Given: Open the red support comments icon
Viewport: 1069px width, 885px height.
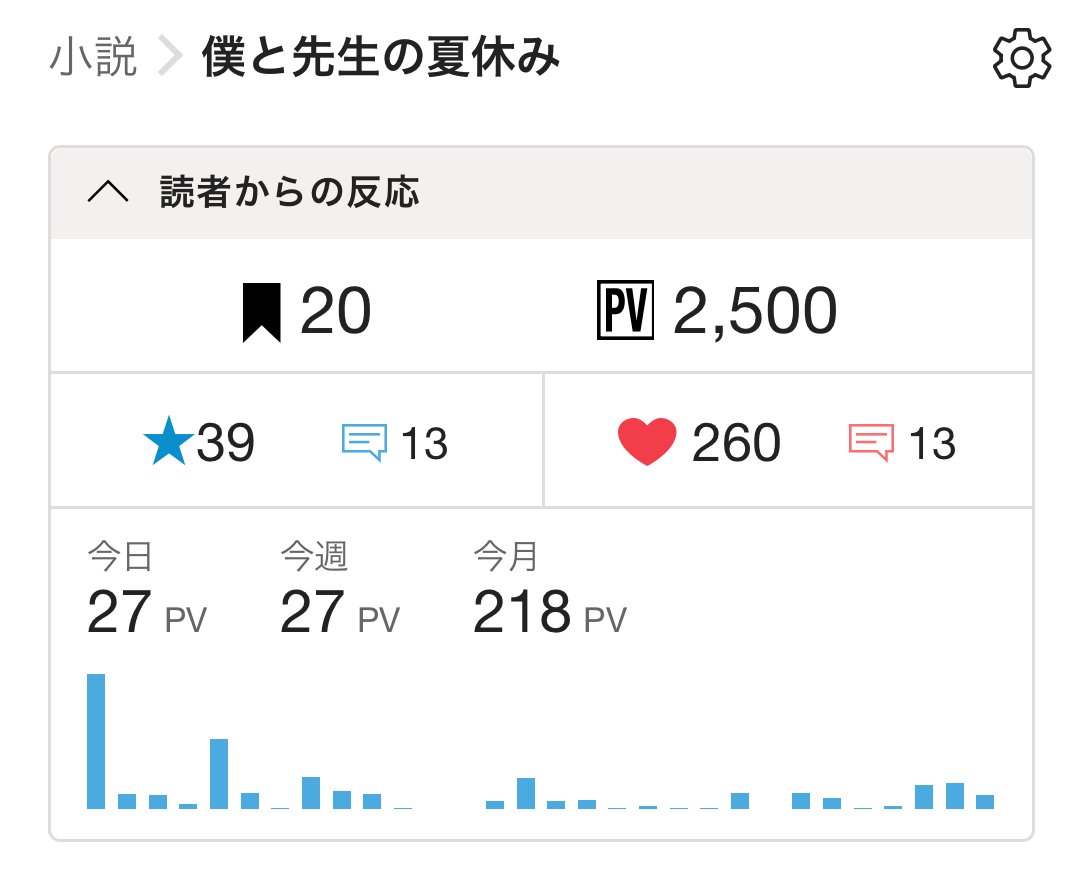Looking at the screenshot, I should pos(870,442).
